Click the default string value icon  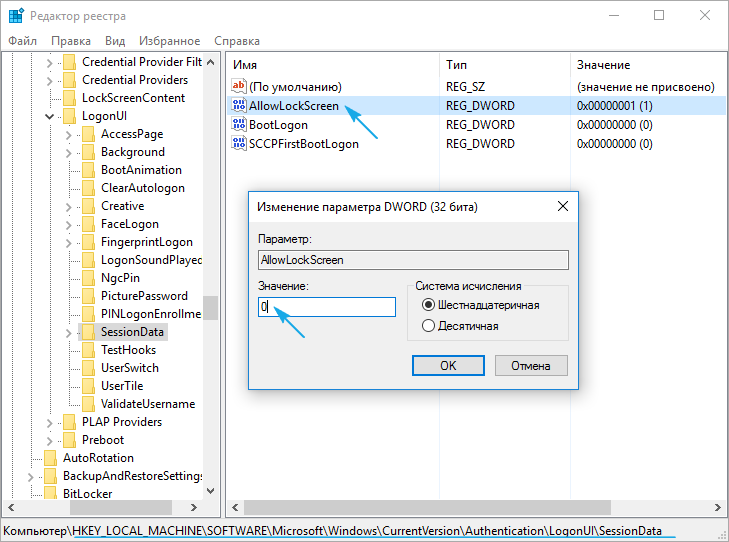[x=239, y=87]
